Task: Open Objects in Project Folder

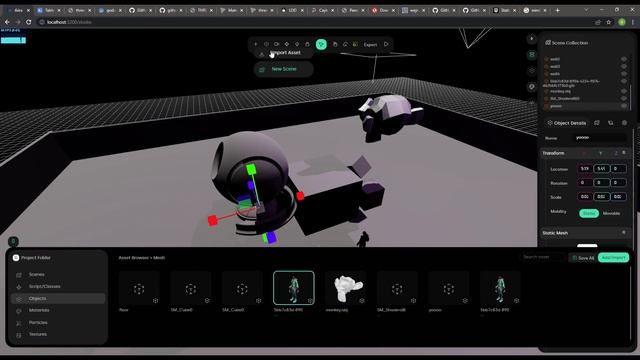Action: click(58, 299)
